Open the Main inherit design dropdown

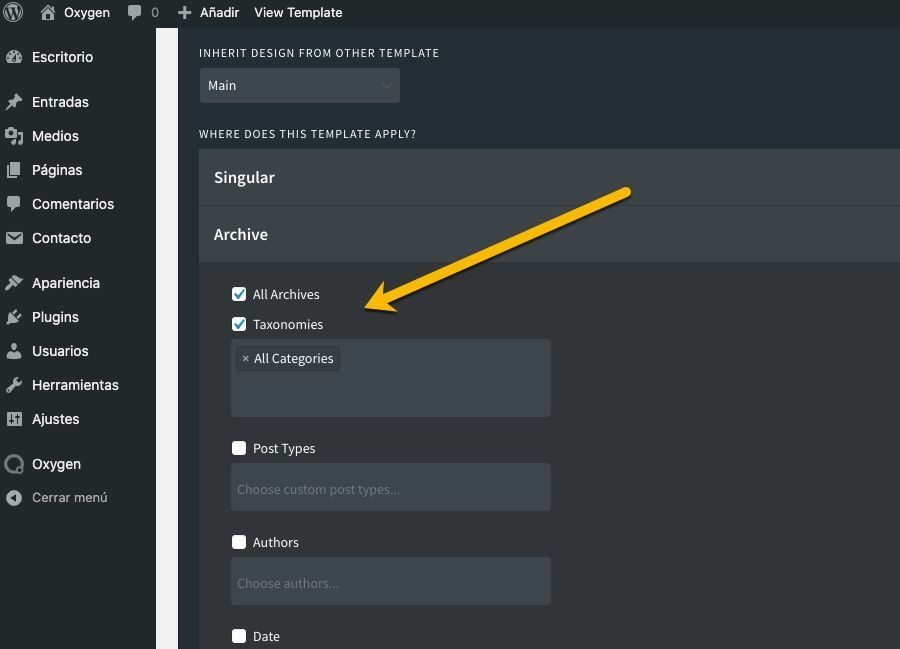coord(299,86)
